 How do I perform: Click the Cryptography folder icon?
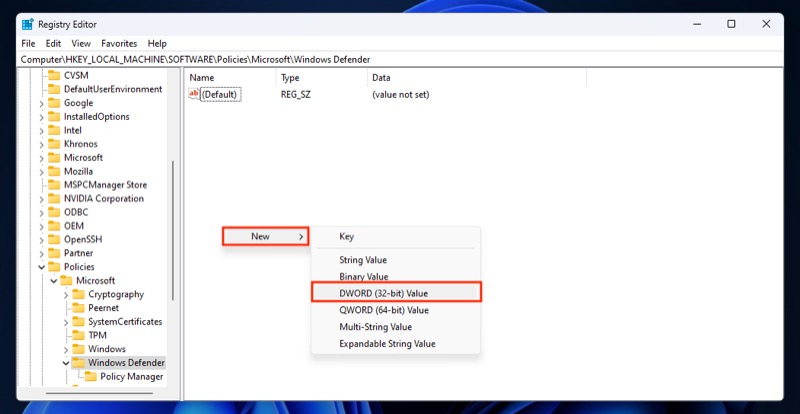click(x=79, y=294)
